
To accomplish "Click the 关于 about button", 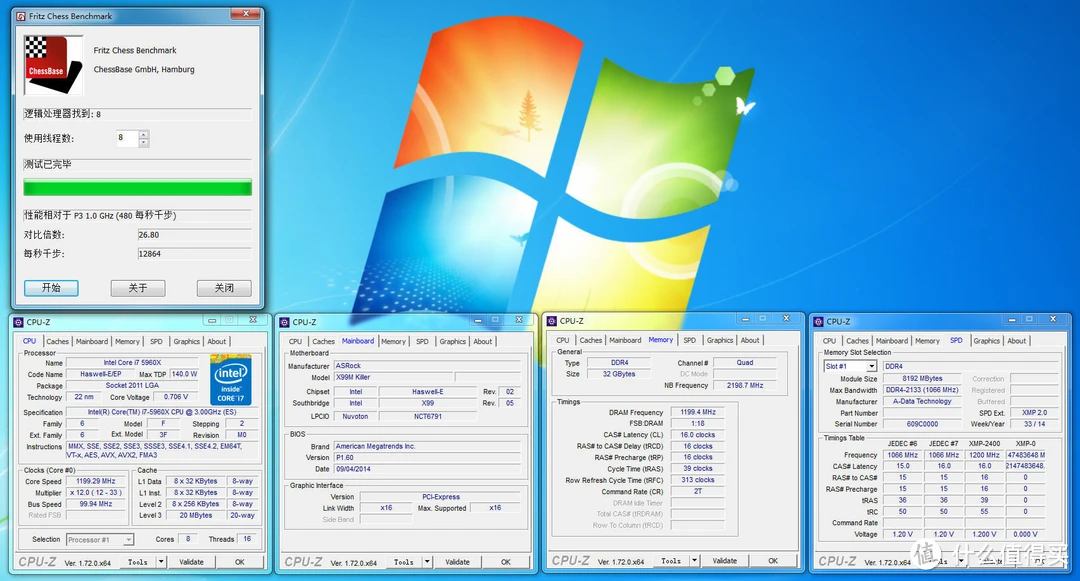I will 138,288.
